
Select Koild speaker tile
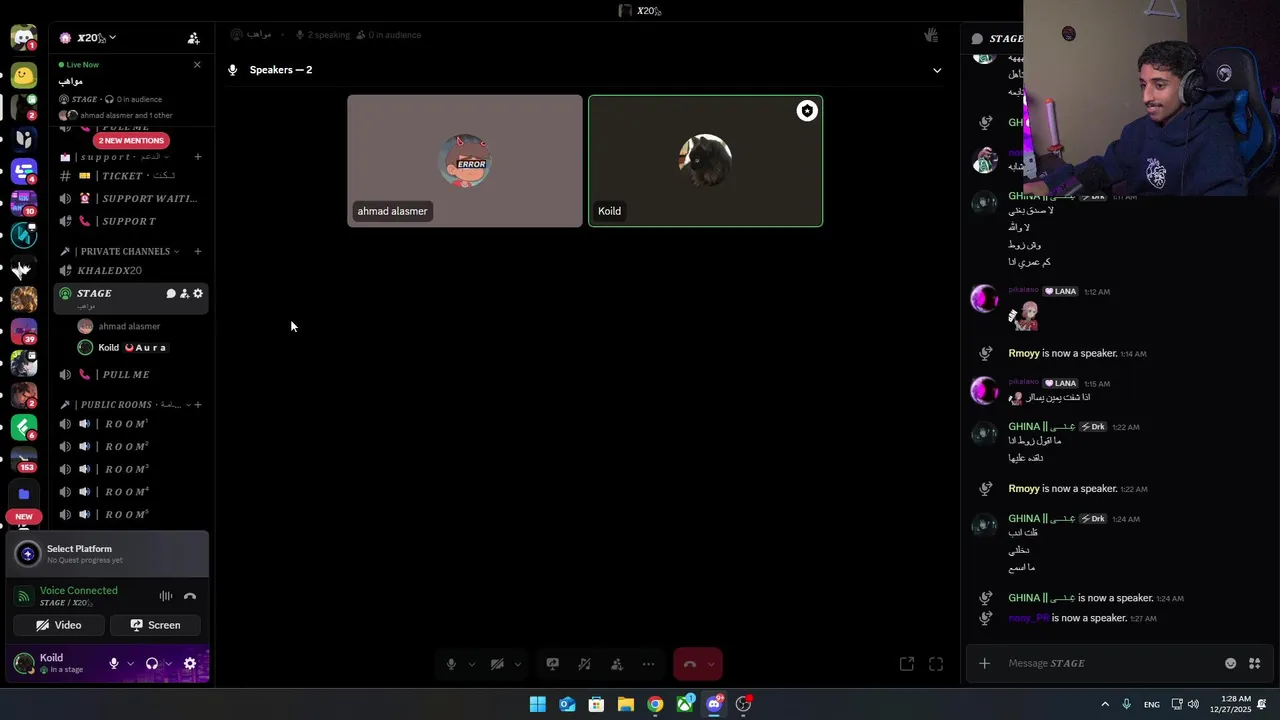click(x=706, y=161)
